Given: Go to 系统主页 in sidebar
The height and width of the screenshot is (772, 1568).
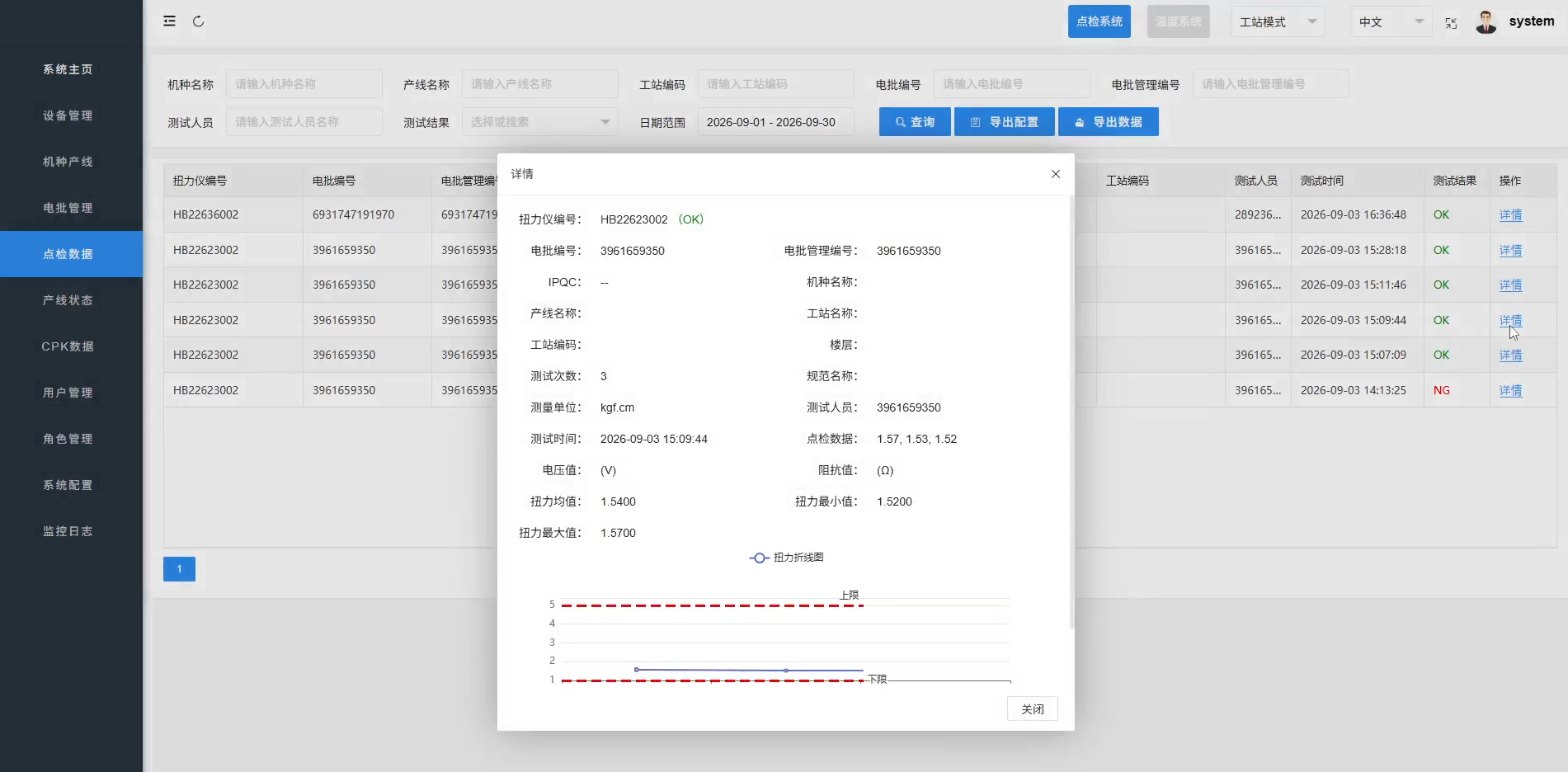Looking at the screenshot, I should [68, 69].
